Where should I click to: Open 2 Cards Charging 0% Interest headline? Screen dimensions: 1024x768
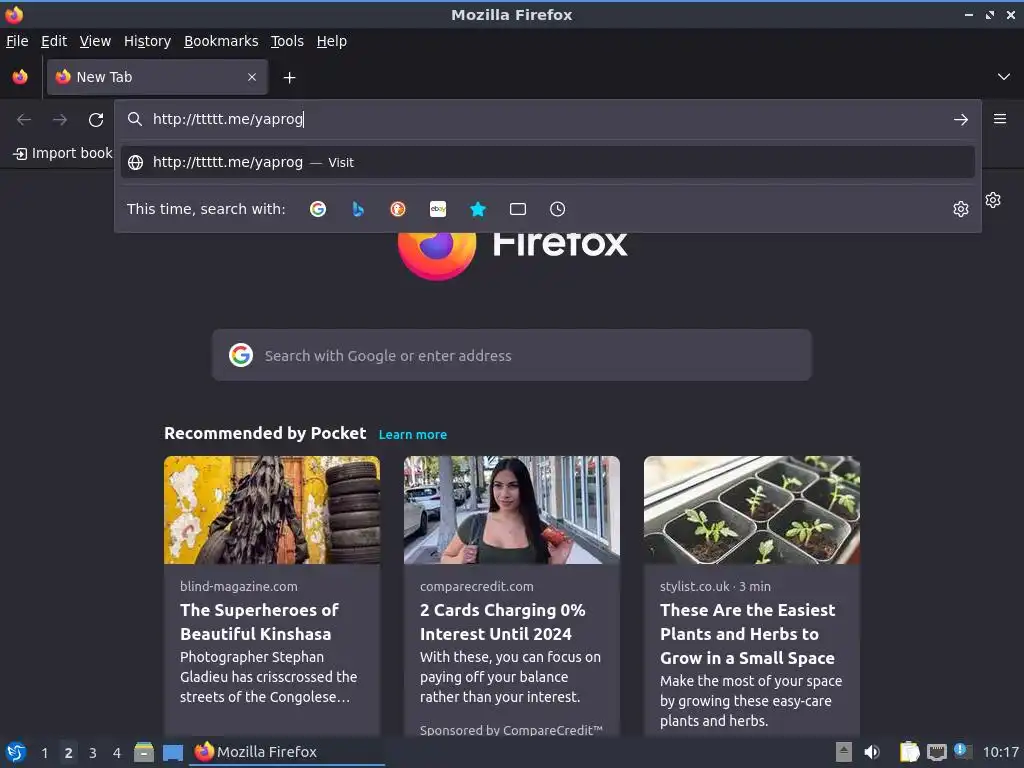pos(503,622)
